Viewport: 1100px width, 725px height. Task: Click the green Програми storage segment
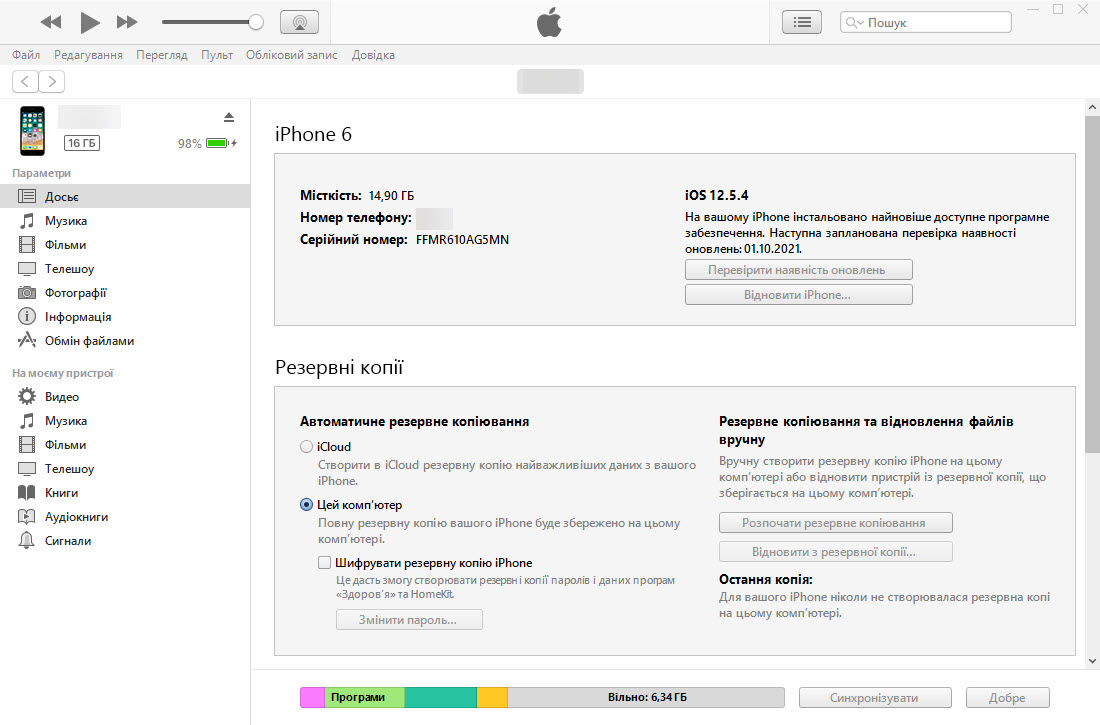364,698
